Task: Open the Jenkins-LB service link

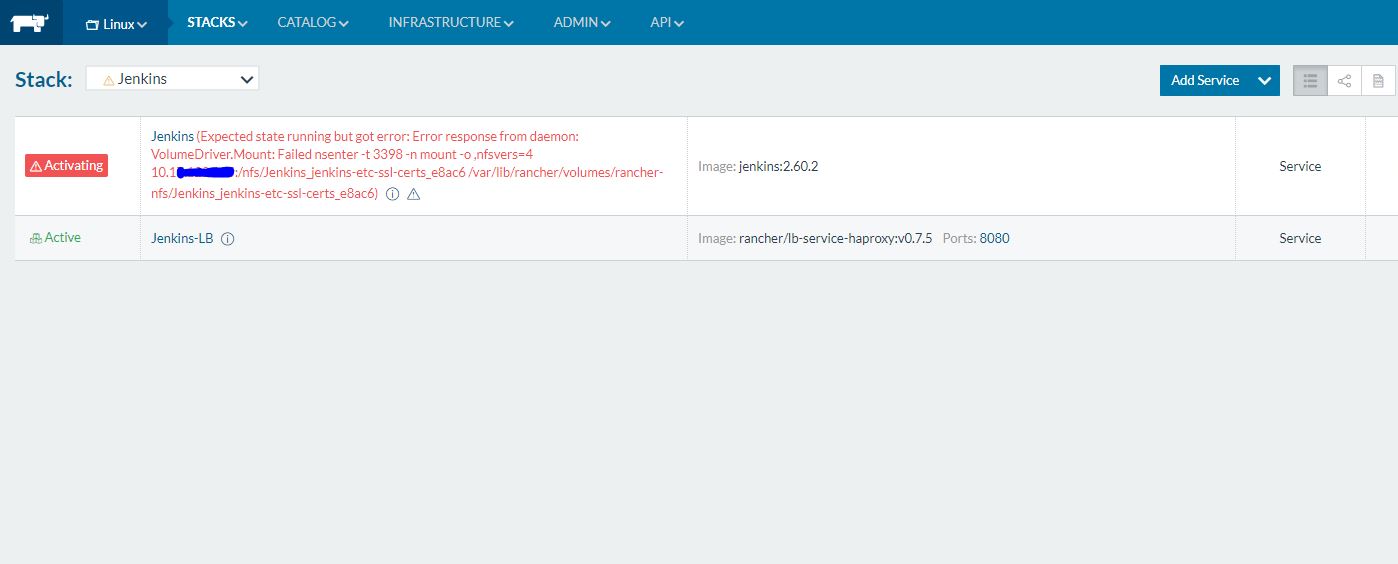Action: [x=182, y=239]
